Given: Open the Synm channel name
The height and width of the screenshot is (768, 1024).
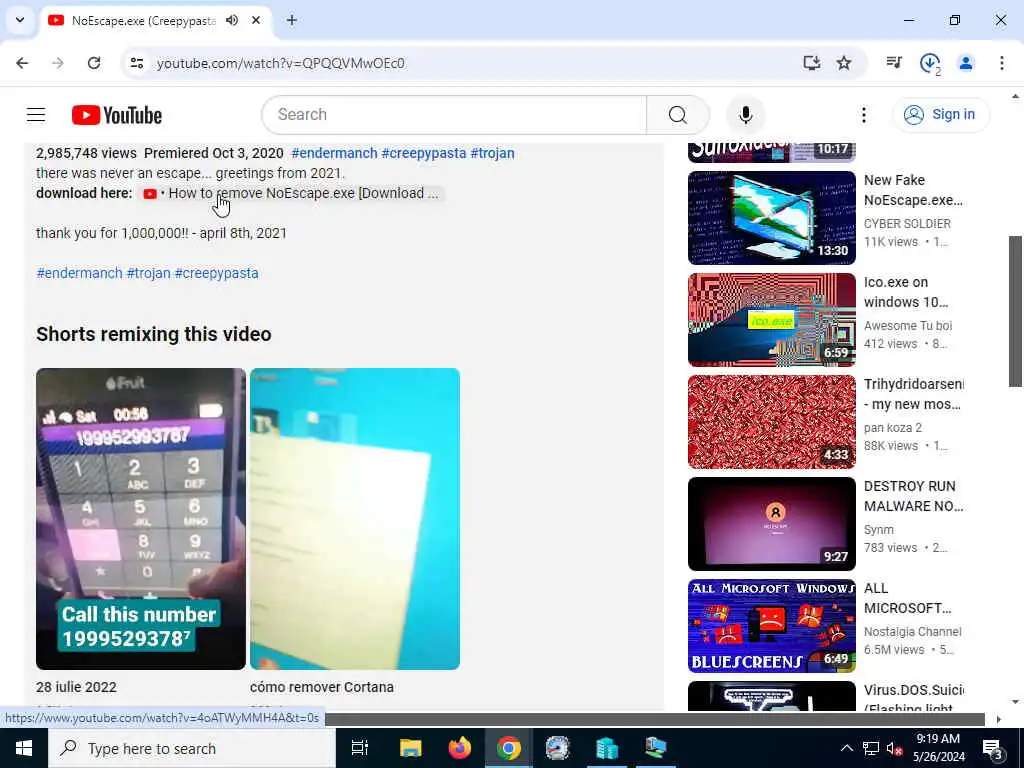Looking at the screenshot, I should point(879,530).
